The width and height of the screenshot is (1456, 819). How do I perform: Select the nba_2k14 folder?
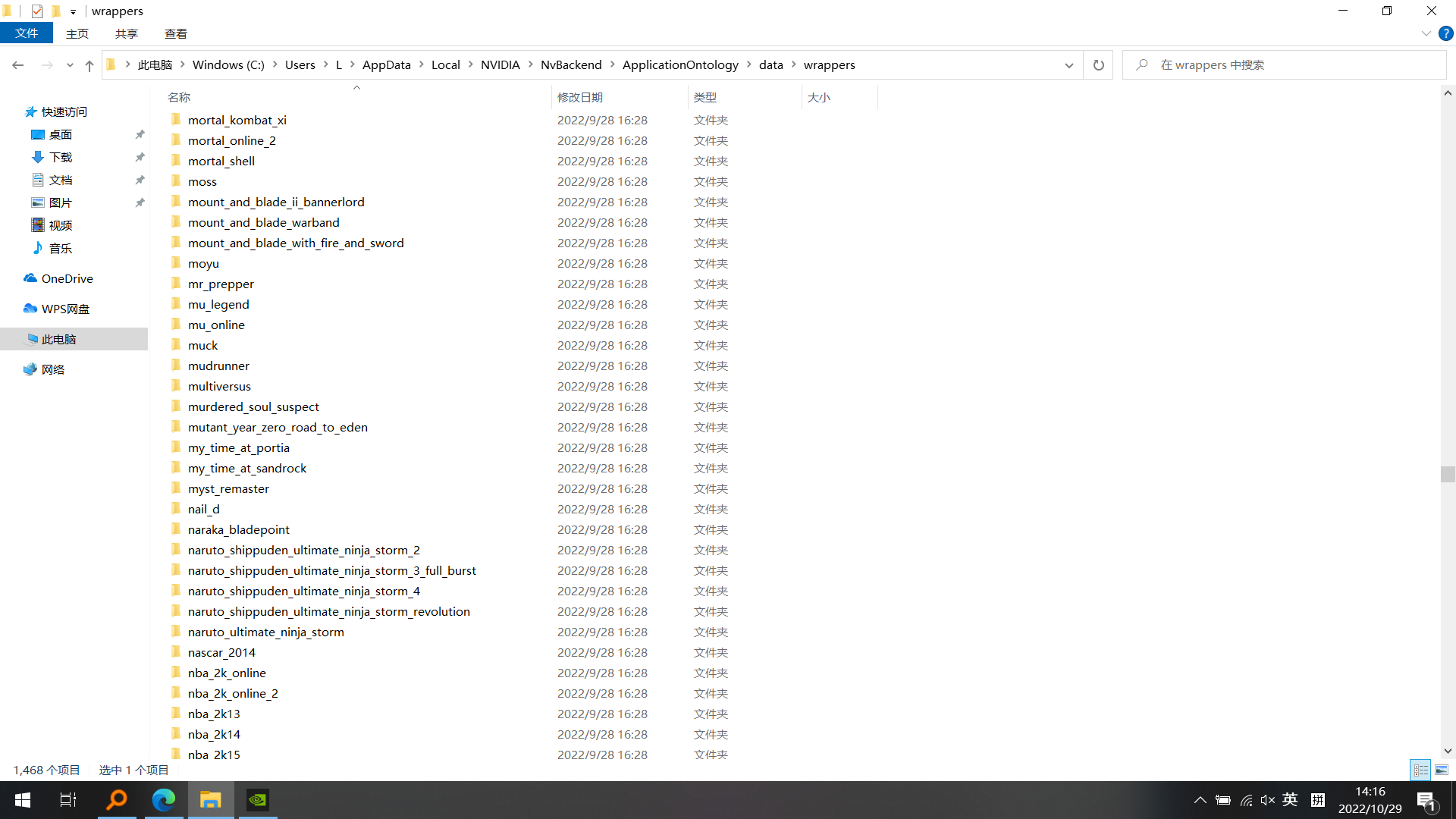214,734
